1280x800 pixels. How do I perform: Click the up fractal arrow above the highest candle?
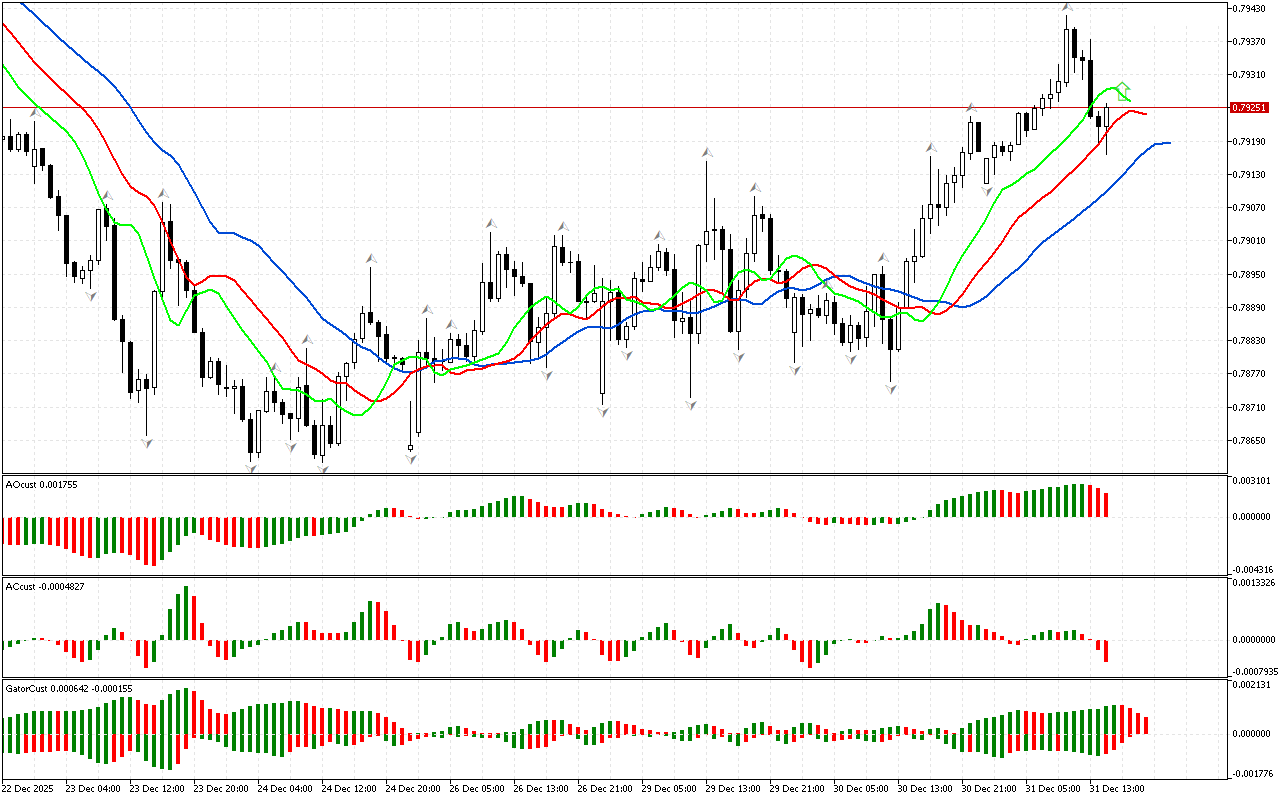[1067, 7]
